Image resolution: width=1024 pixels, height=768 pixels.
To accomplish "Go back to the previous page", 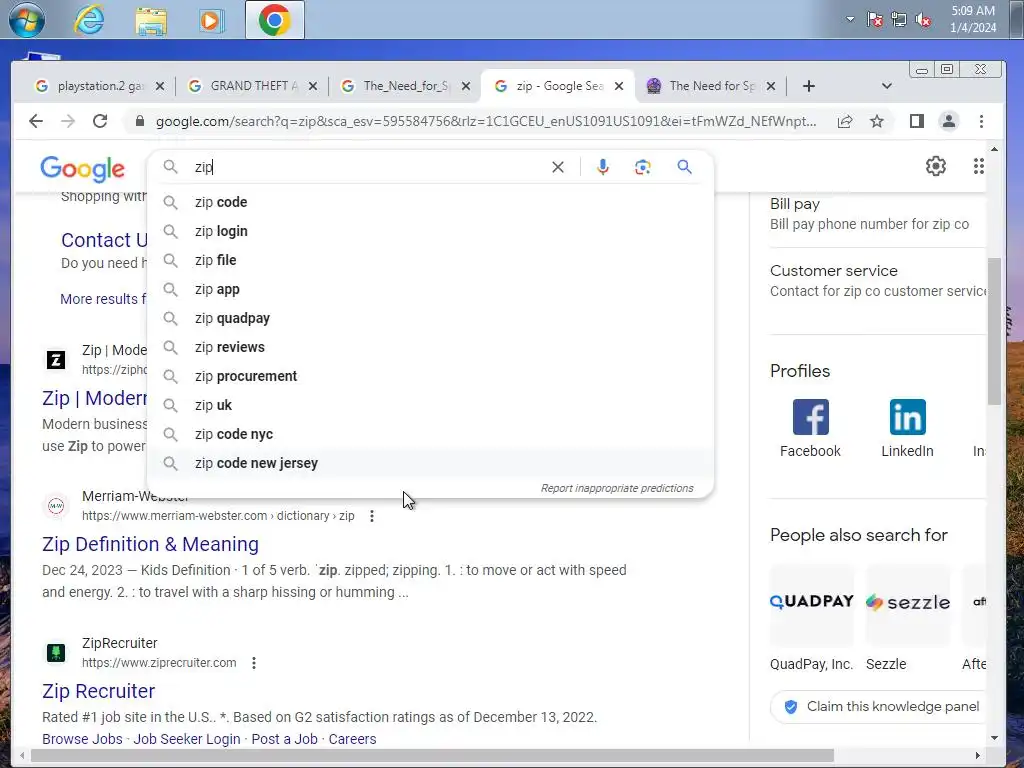I will [36, 121].
